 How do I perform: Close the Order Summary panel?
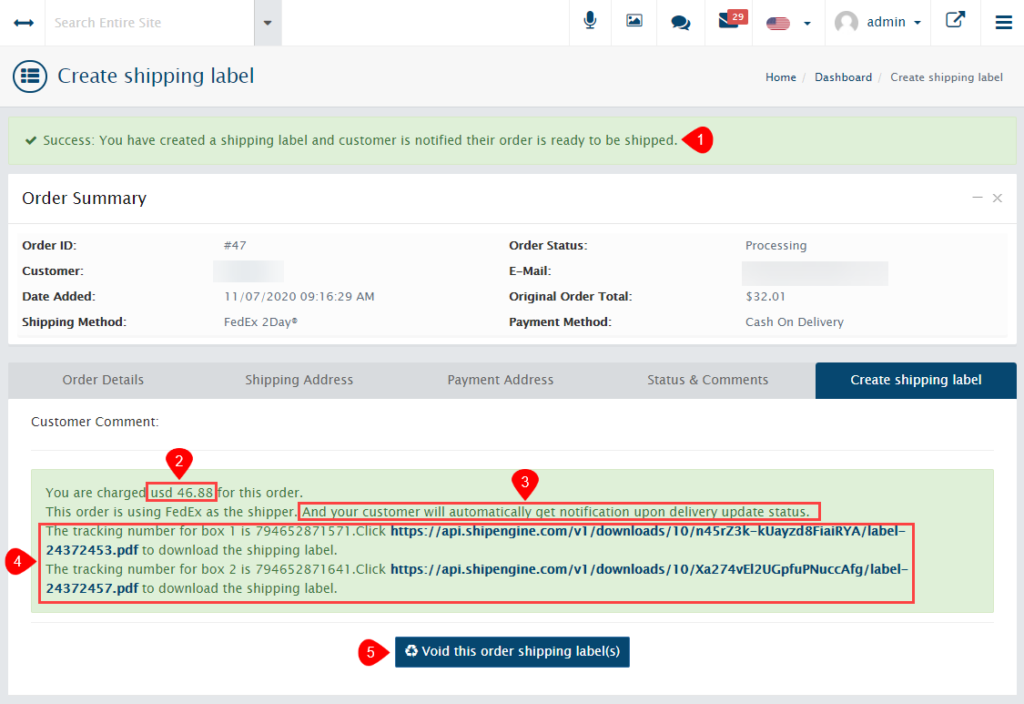point(997,198)
